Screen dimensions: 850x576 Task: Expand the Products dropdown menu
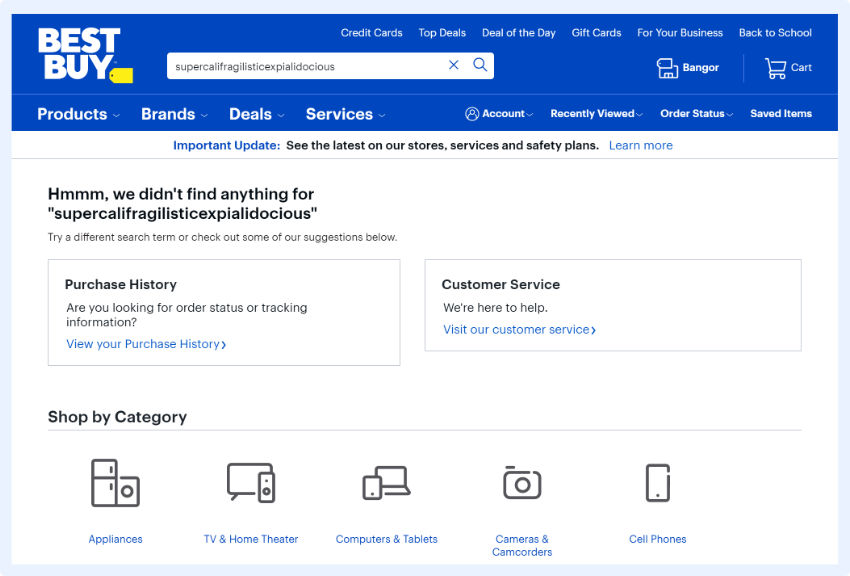click(78, 114)
